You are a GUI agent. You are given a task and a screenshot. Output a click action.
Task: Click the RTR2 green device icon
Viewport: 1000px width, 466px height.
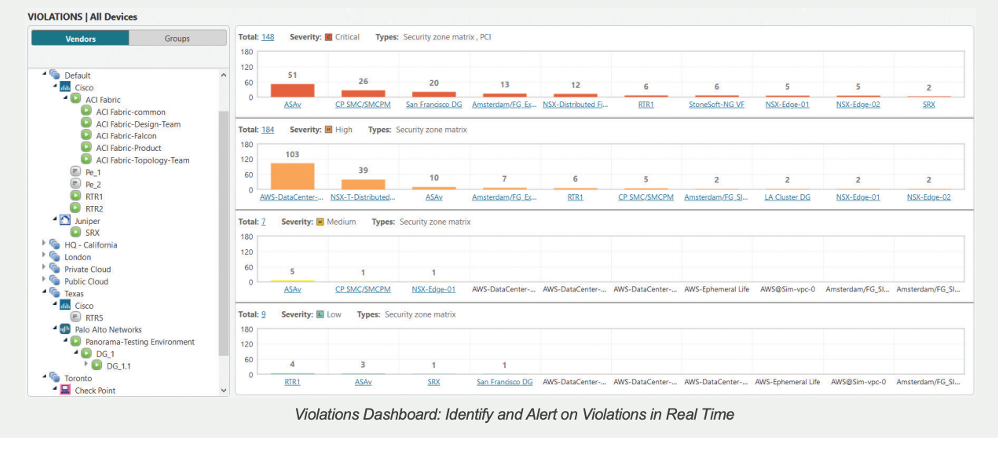tap(75, 208)
